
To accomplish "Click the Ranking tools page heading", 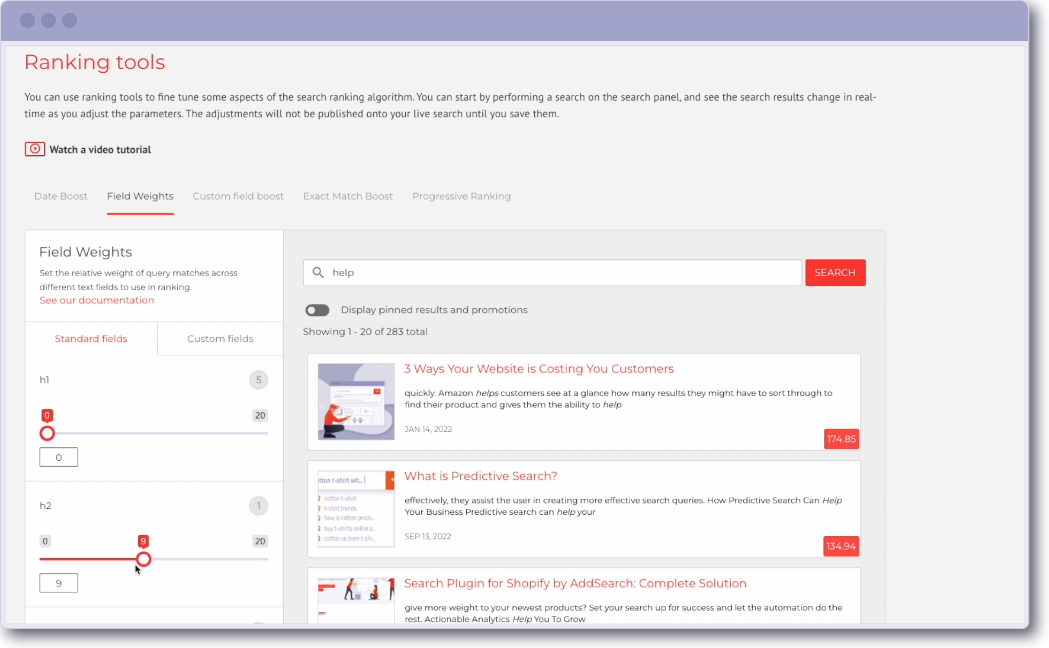I will pyautogui.click(x=94, y=62).
